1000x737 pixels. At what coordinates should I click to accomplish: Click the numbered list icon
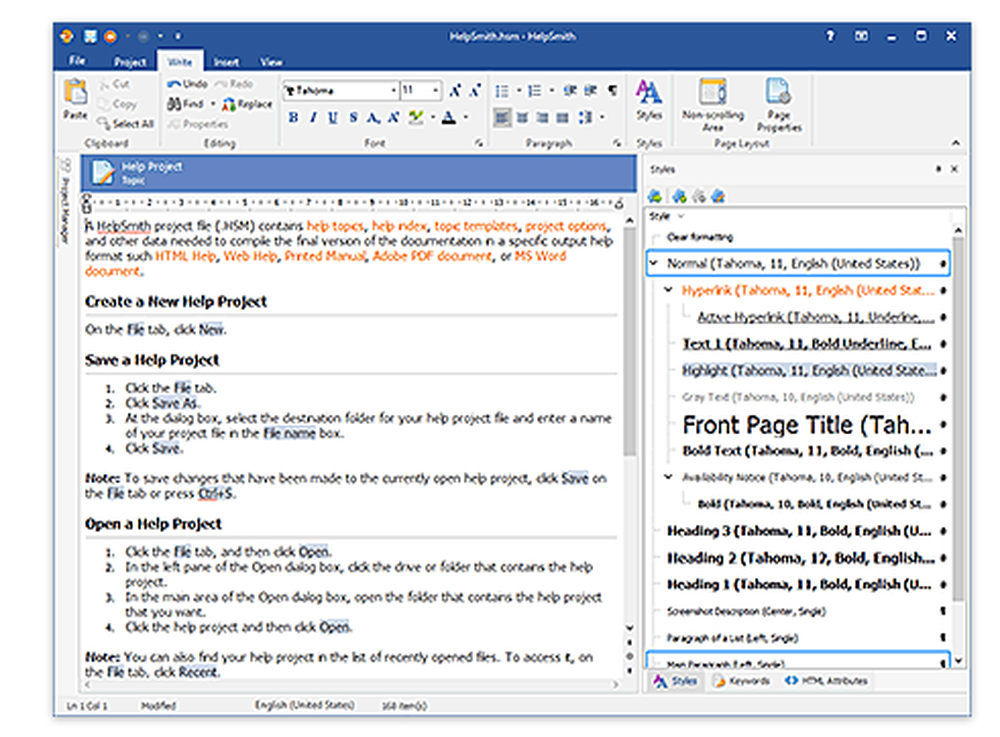point(534,91)
